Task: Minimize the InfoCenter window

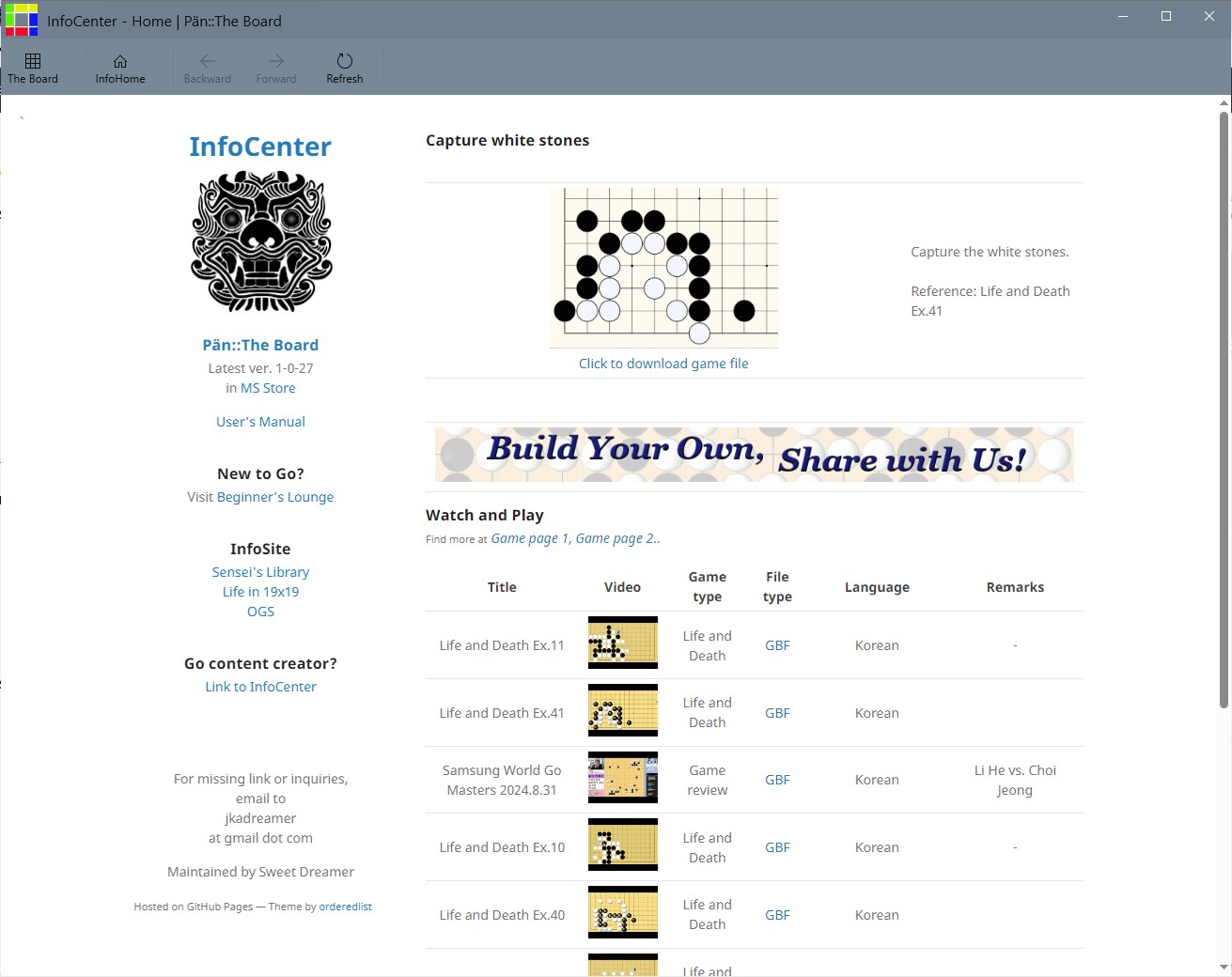Action: pyautogui.click(x=1123, y=16)
